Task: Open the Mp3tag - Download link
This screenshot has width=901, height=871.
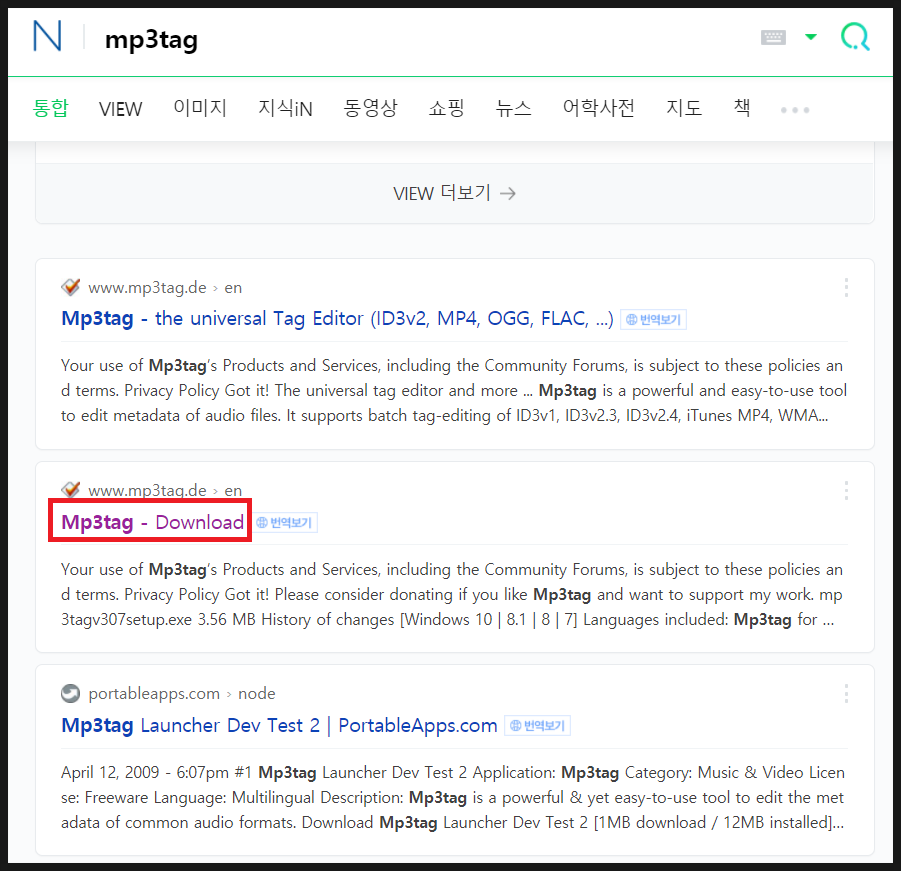Action: click(x=152, y=522)
